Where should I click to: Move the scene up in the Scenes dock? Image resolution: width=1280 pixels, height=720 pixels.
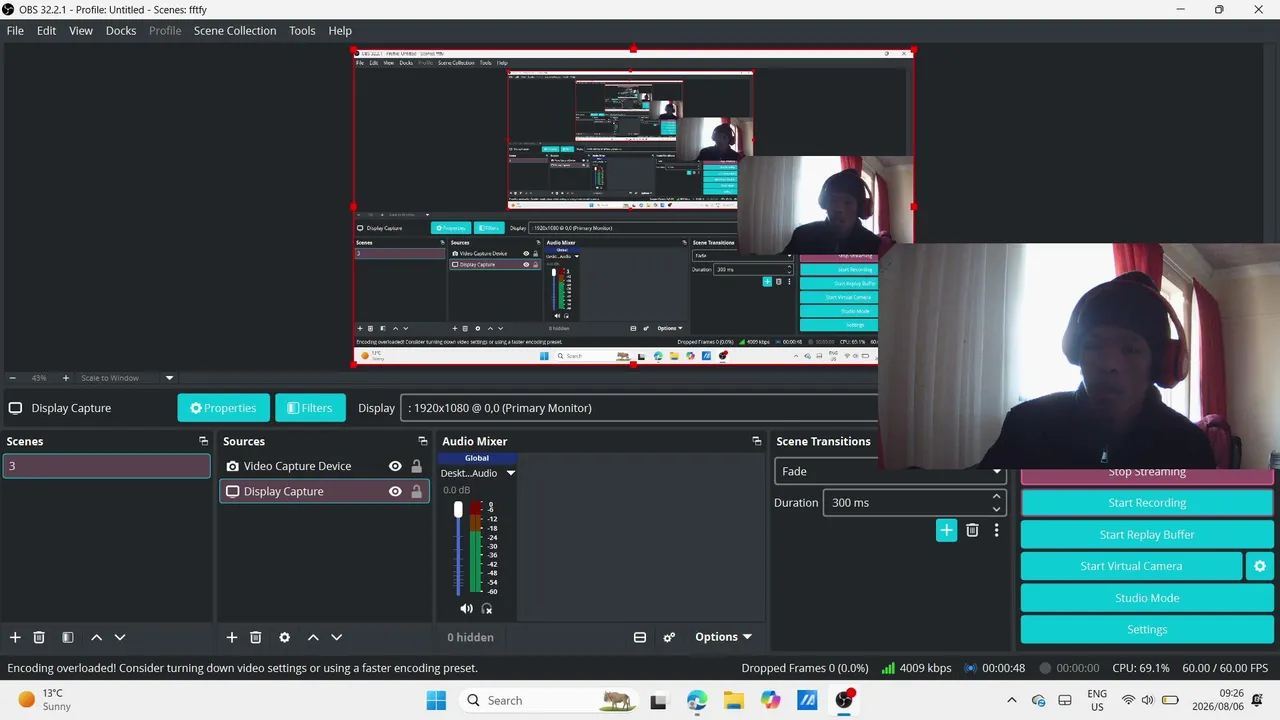pyautogui.click(x=96, y=637)
